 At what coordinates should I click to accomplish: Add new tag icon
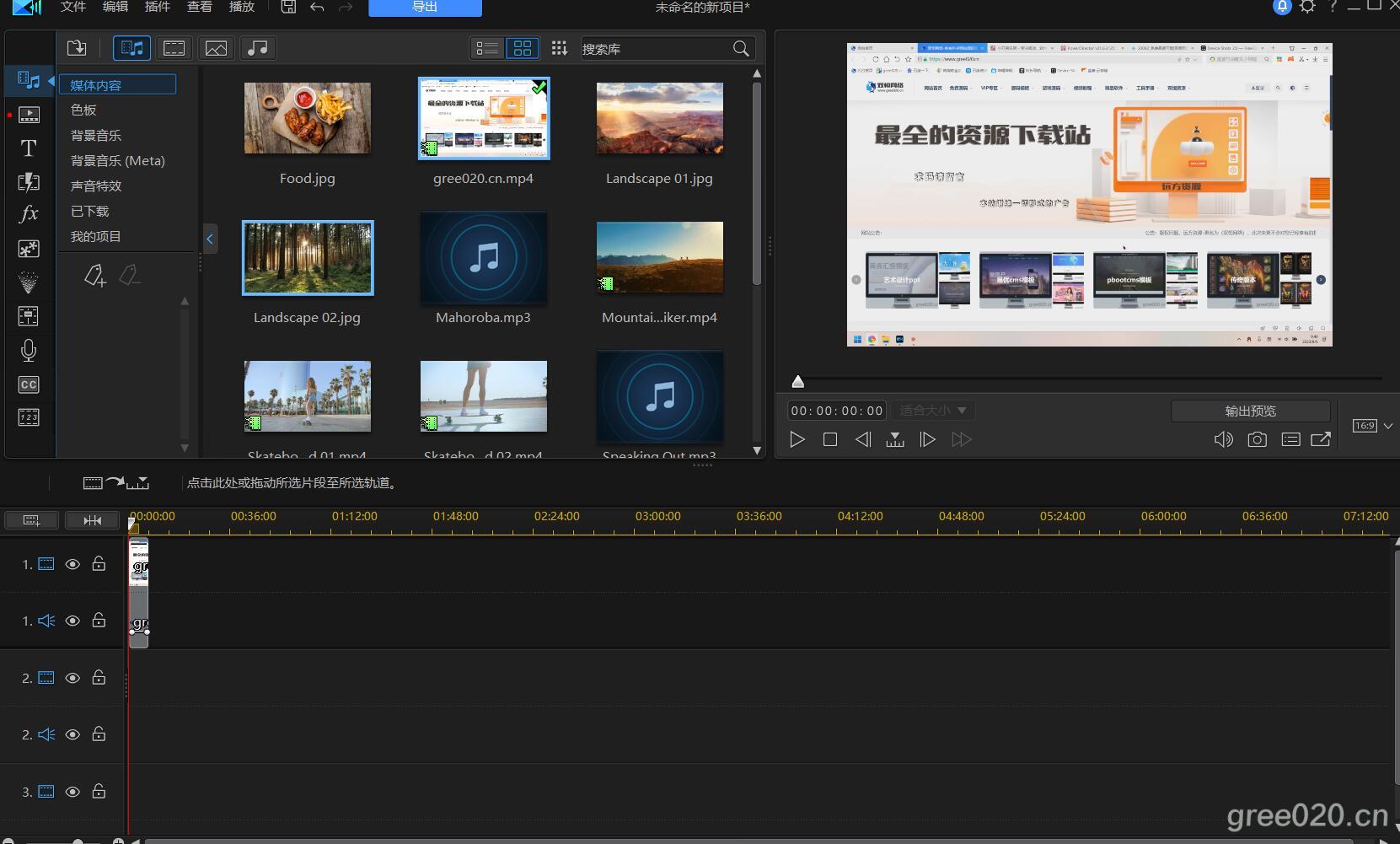[x=95, y=275]
